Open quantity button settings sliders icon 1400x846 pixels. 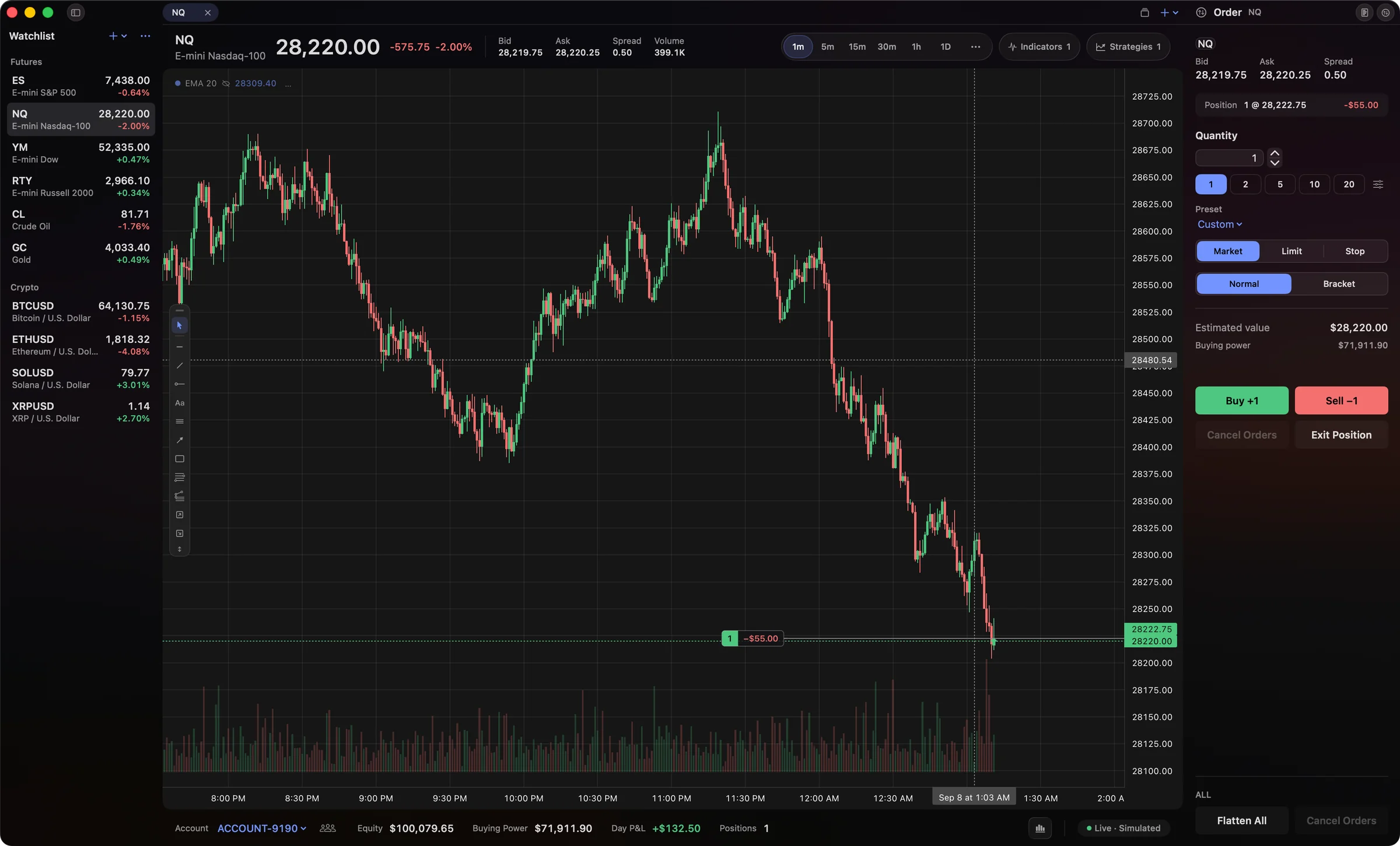[1378, 184]
